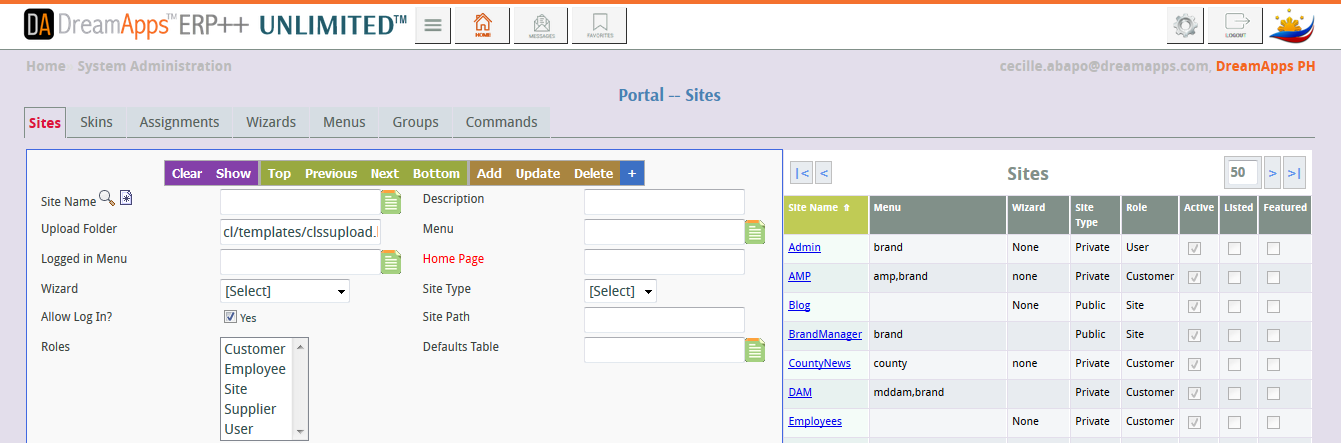Toggle Featured checkbox in CountyNews row
1341x443 pixels.
pos(1273,363)
